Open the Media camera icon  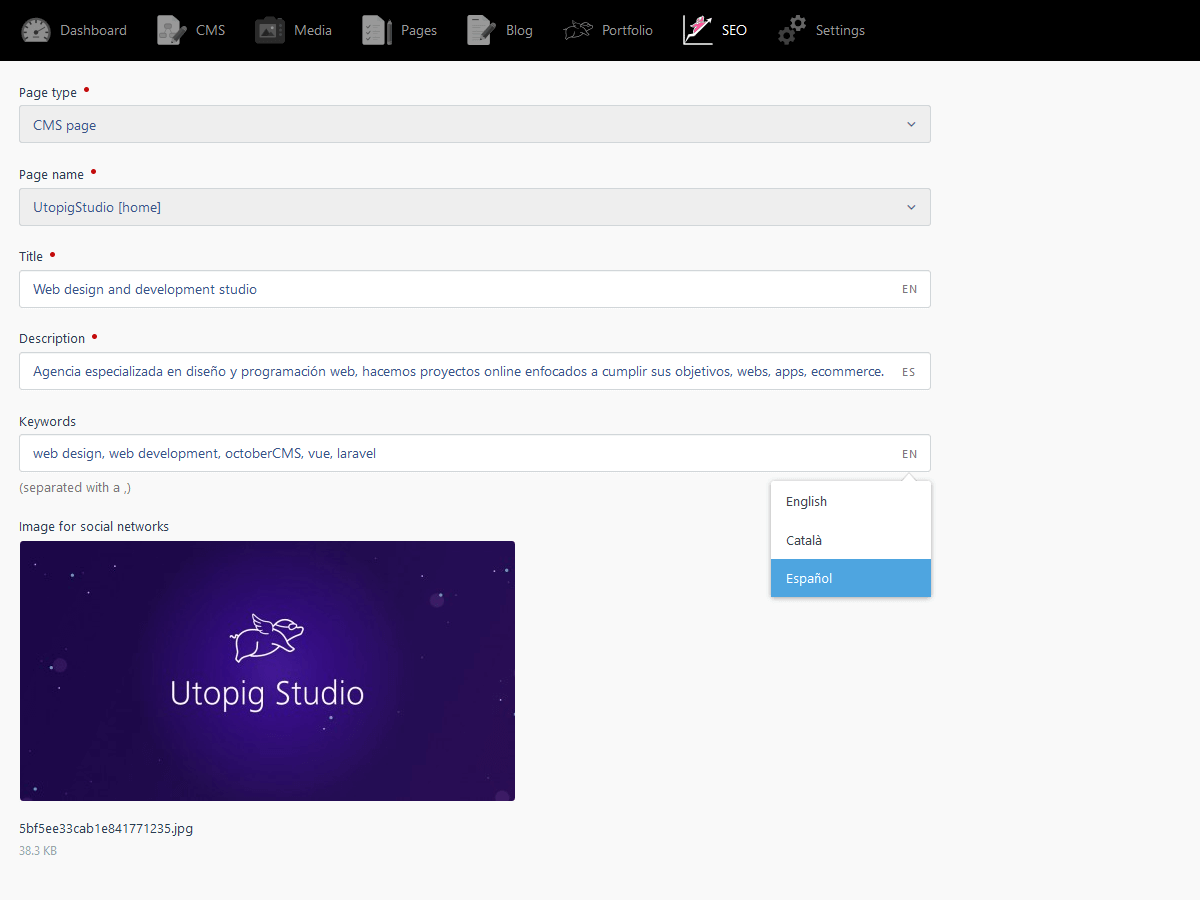tap(270, 30)
